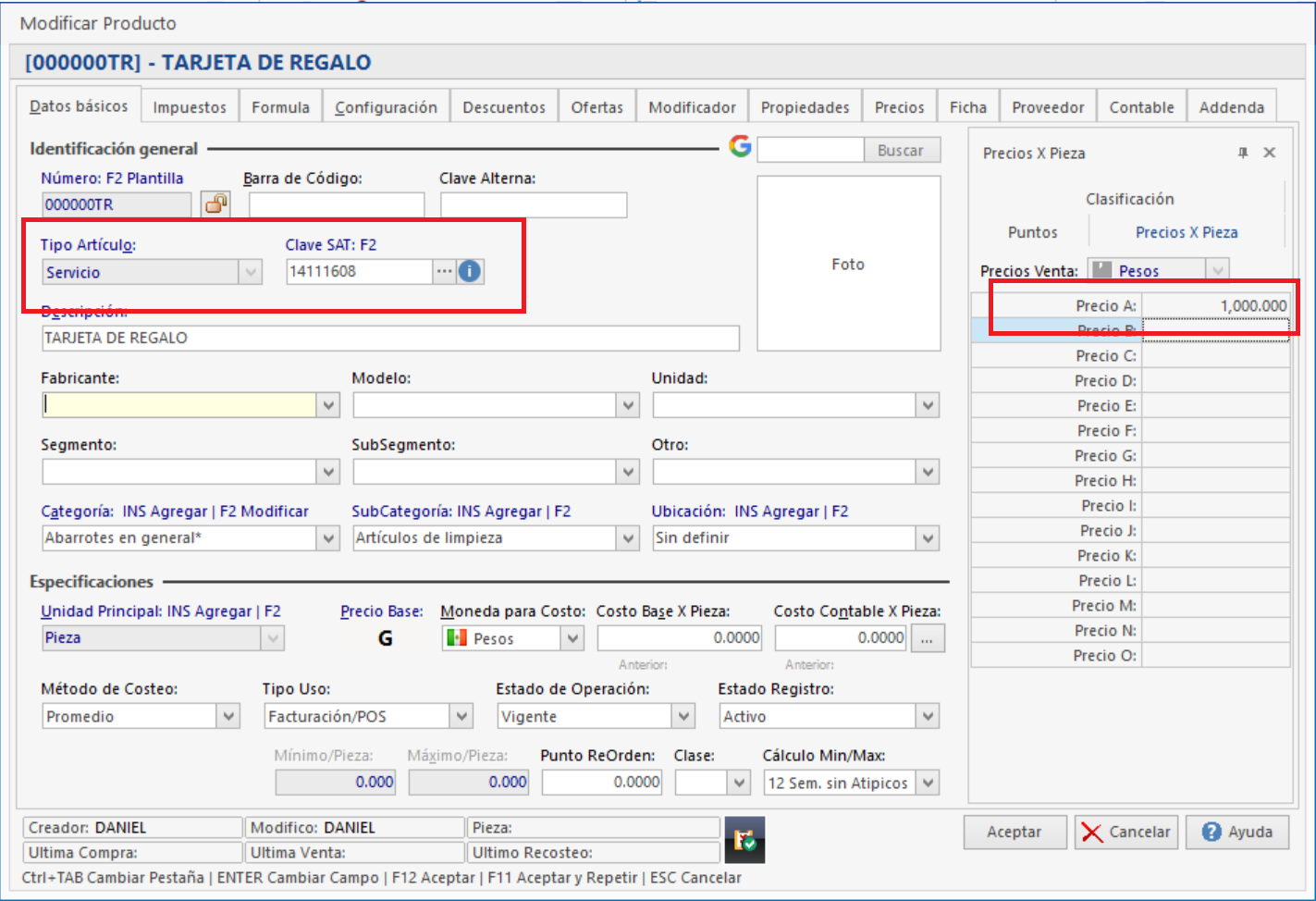Screen dimensions: 1316x901
Task: Click the Barra de Código input field
Action: (x=337, y=204)
